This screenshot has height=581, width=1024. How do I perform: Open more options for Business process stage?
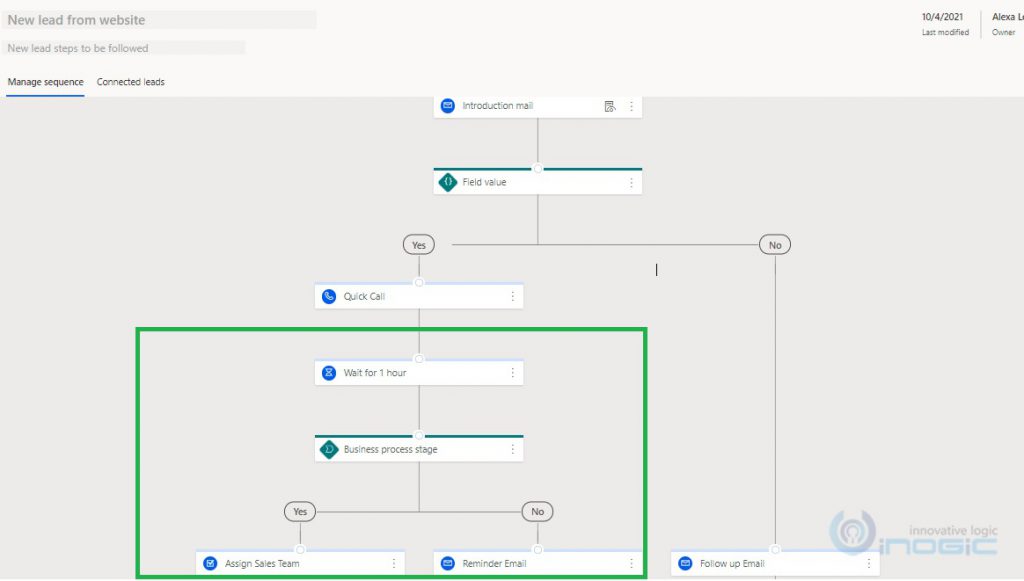[513, 449]
